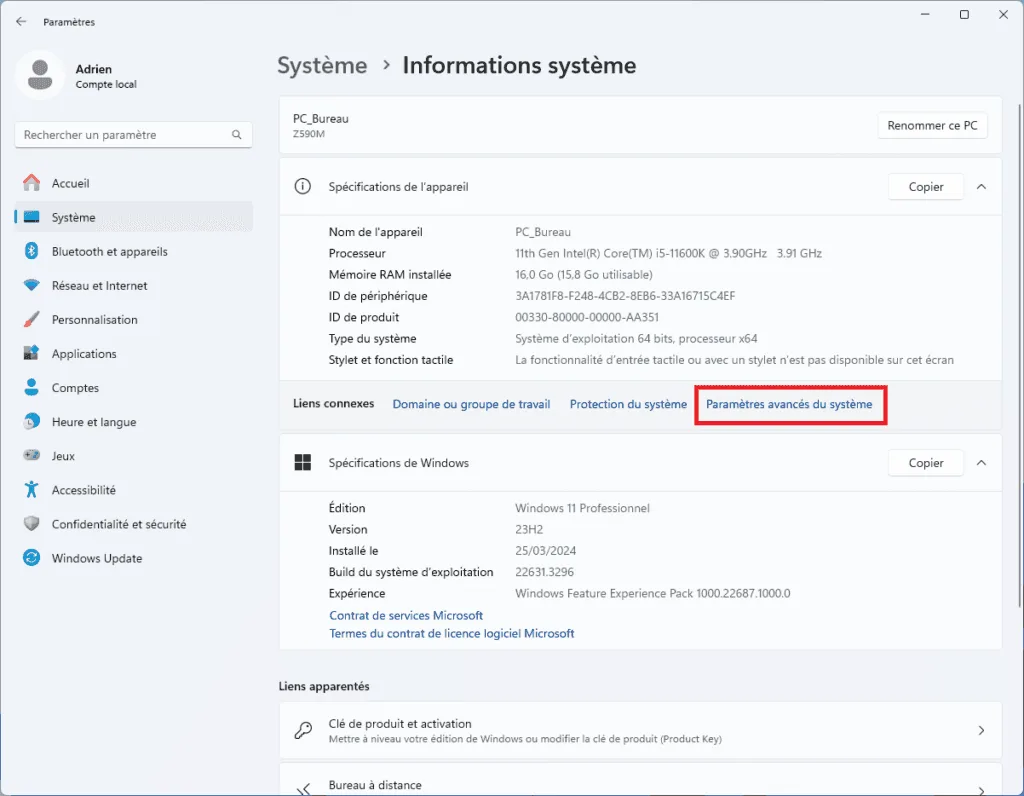The image size is (1024, 796).
Task: Click the Windows Feature Experience Pack value
Action: pos(652,594)
